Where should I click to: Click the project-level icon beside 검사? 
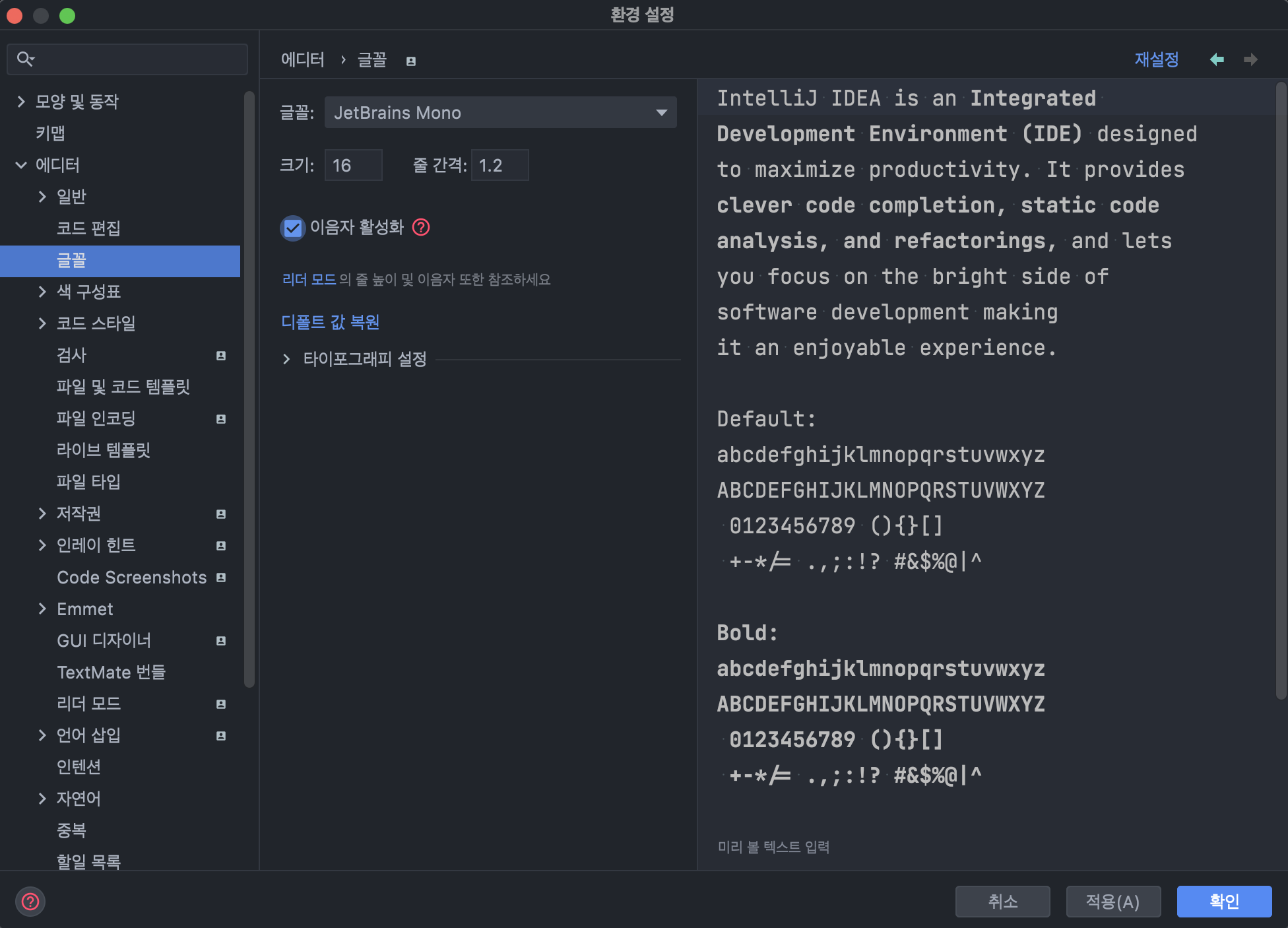(221, 356)
